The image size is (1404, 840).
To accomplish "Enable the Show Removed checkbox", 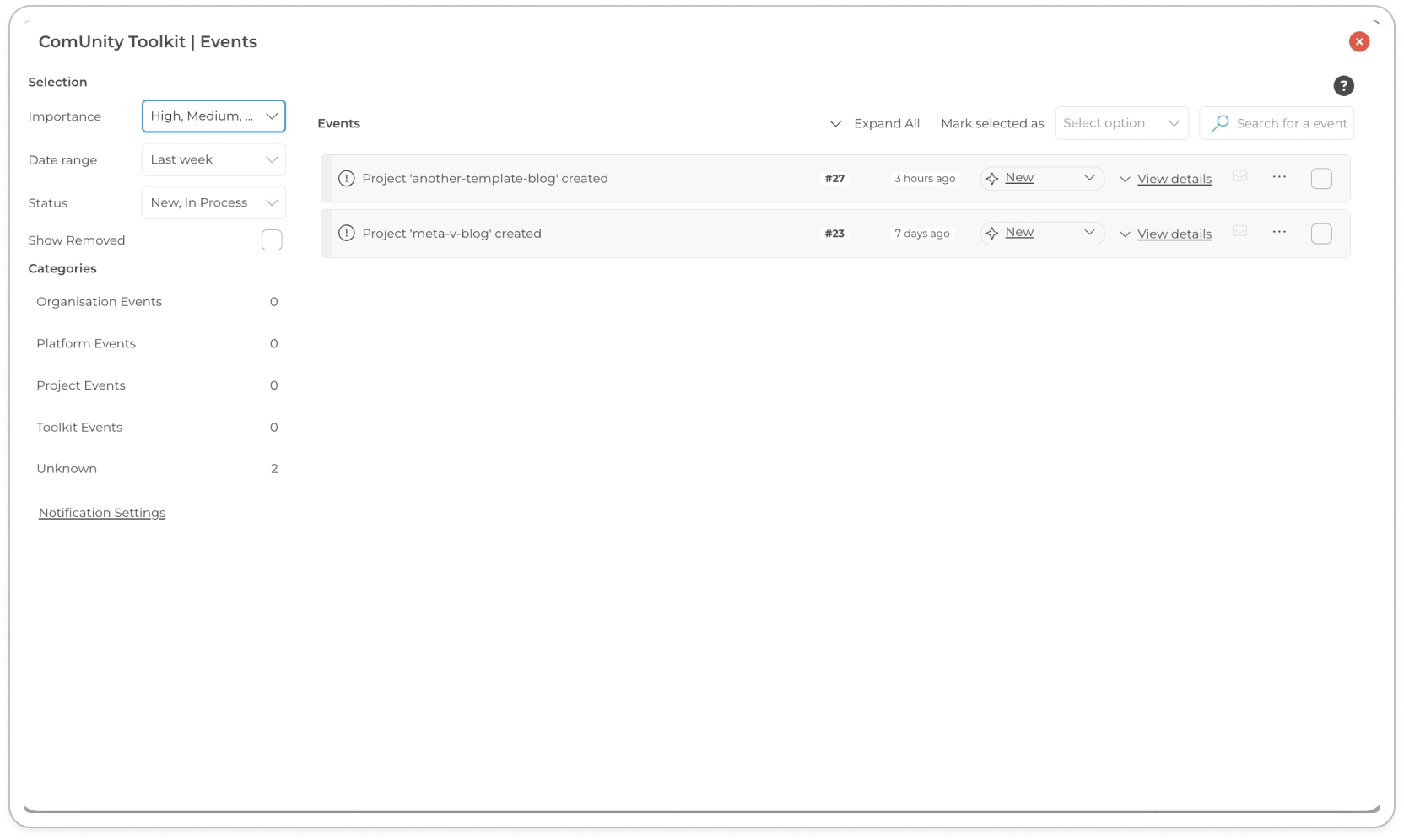I will point(272,240).
